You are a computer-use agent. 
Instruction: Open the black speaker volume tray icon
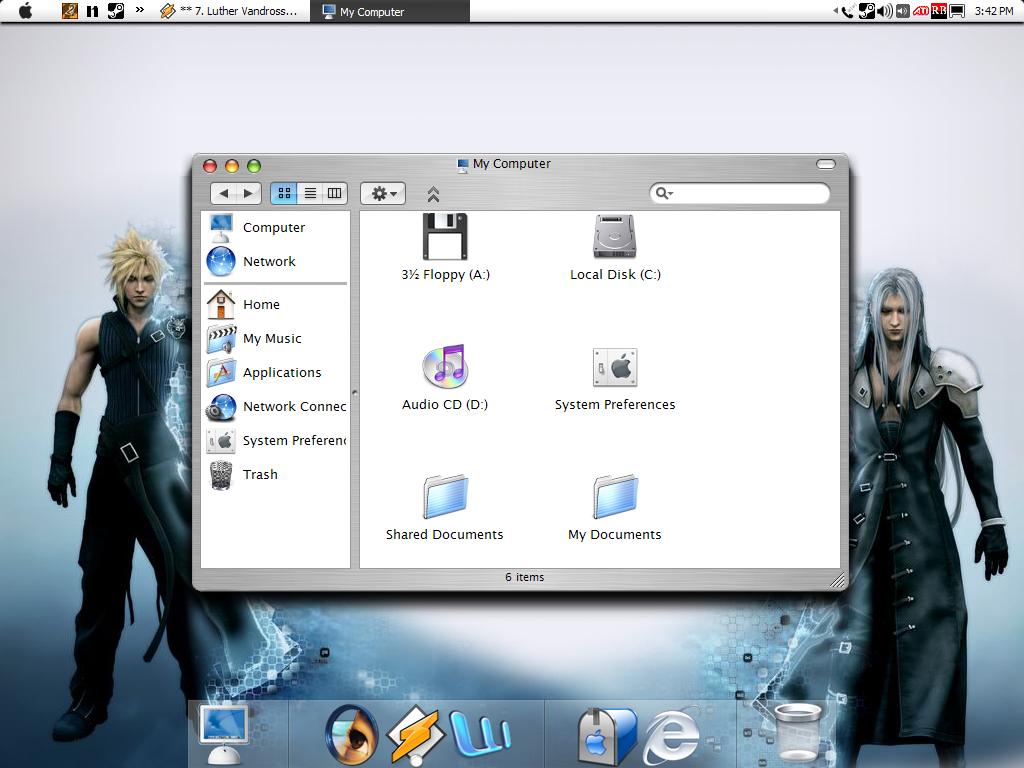click(884, 11)
